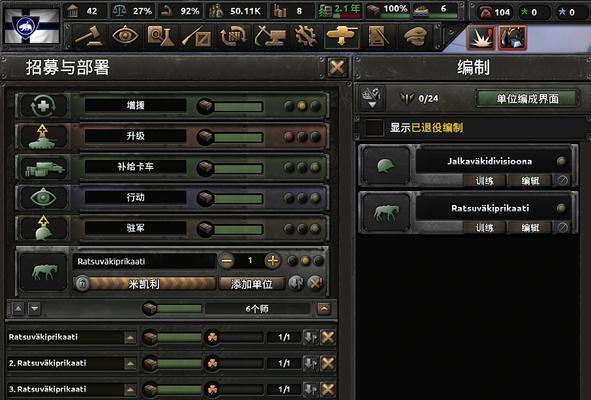The height and width of the screenshot is (400, 591).
Task: Increase unit count with the plus stepper
Action: pos(273,261)
